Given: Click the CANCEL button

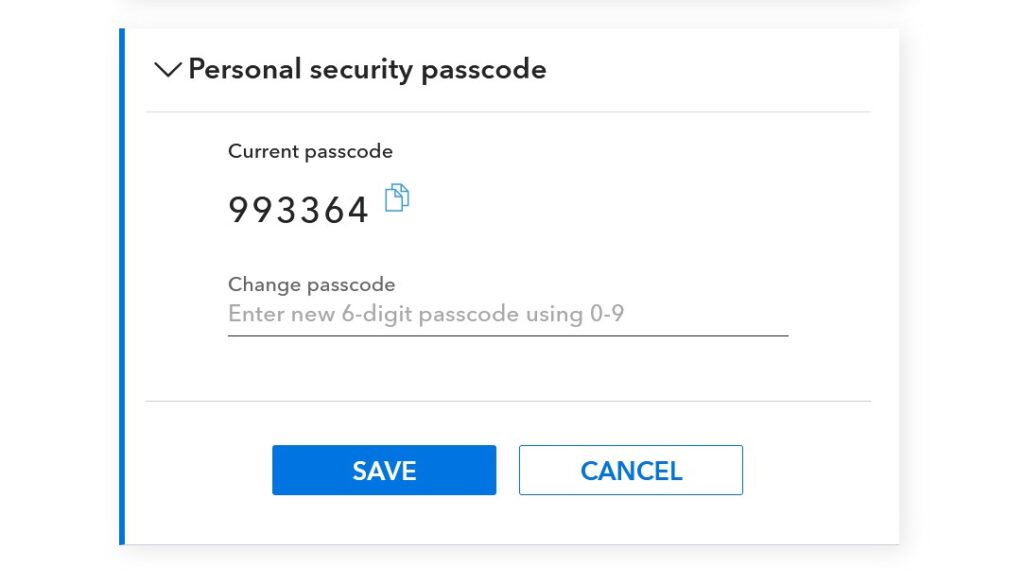Looking at the screenshot, I should 630,470.
